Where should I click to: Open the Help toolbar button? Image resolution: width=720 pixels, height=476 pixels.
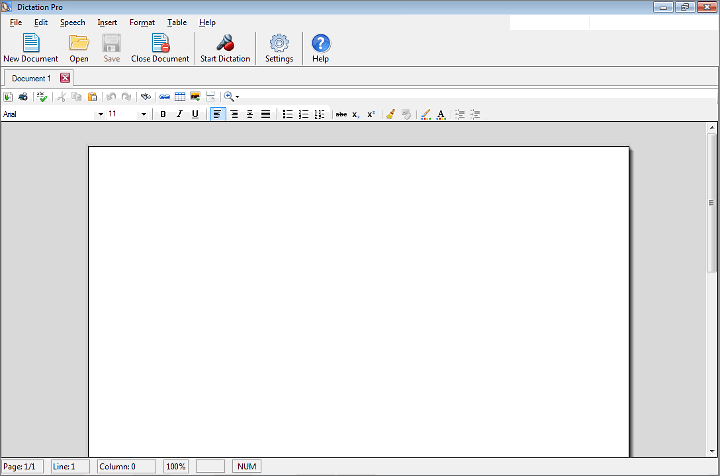(x=320, y=44)
